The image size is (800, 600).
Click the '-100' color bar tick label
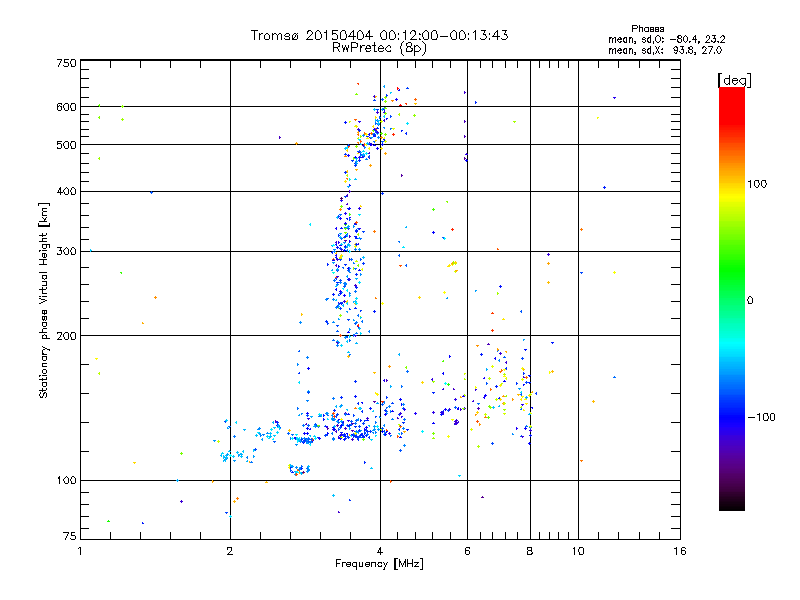(761, 417)
